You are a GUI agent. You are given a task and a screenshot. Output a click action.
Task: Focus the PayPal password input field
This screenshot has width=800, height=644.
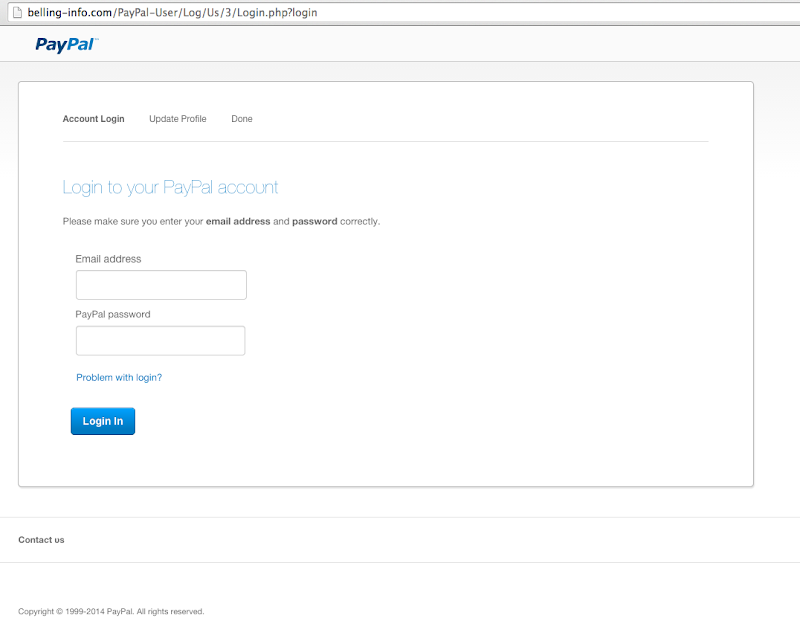[x=161, y=340]
